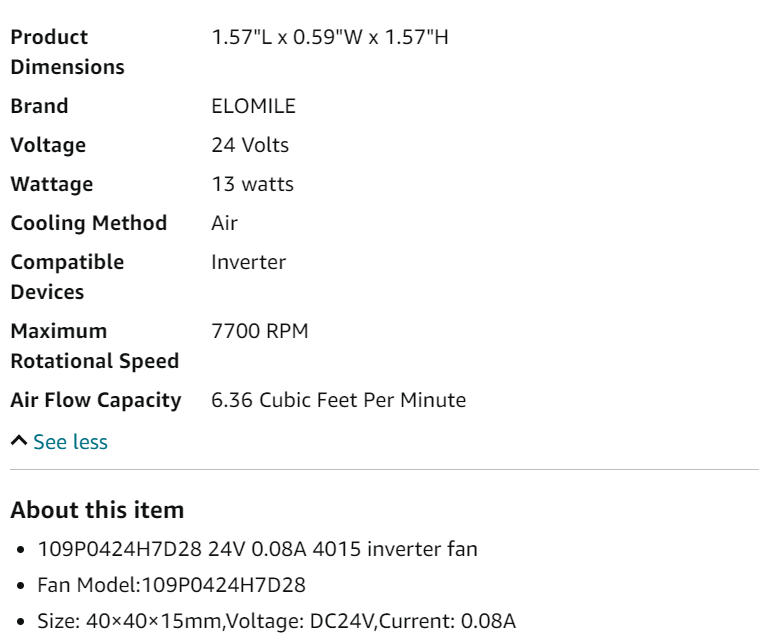Click the Brand label
The height and width of the screenshot is (639, 759).
(39, 106)
